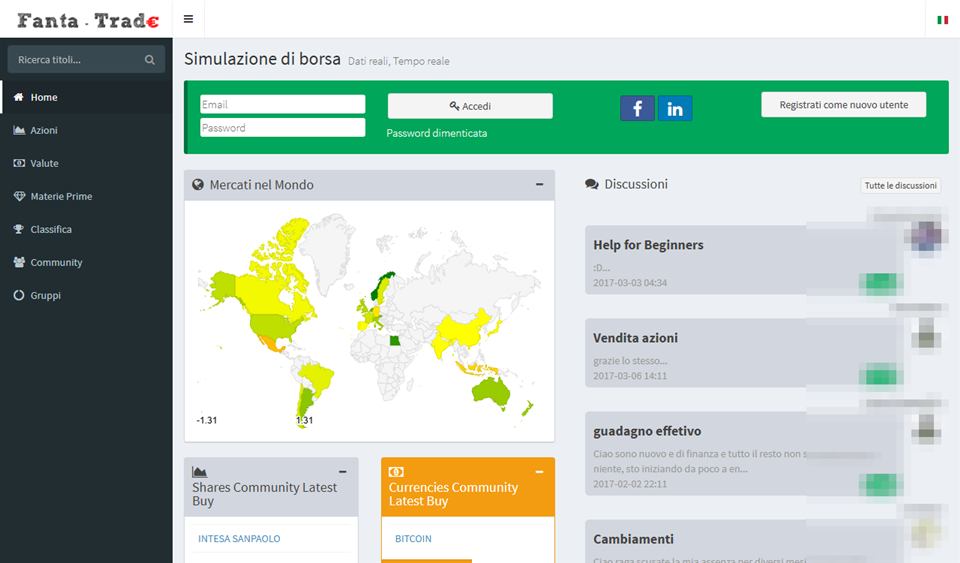Click Registrati come nuovo utente button
This screenshot has height=563, width=960.
844,105
